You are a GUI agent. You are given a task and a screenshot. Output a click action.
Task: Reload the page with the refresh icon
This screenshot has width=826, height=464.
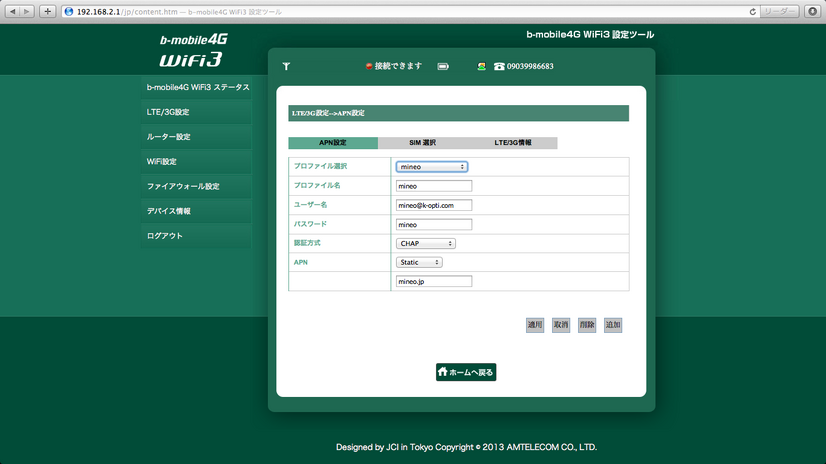pos(752,12)
